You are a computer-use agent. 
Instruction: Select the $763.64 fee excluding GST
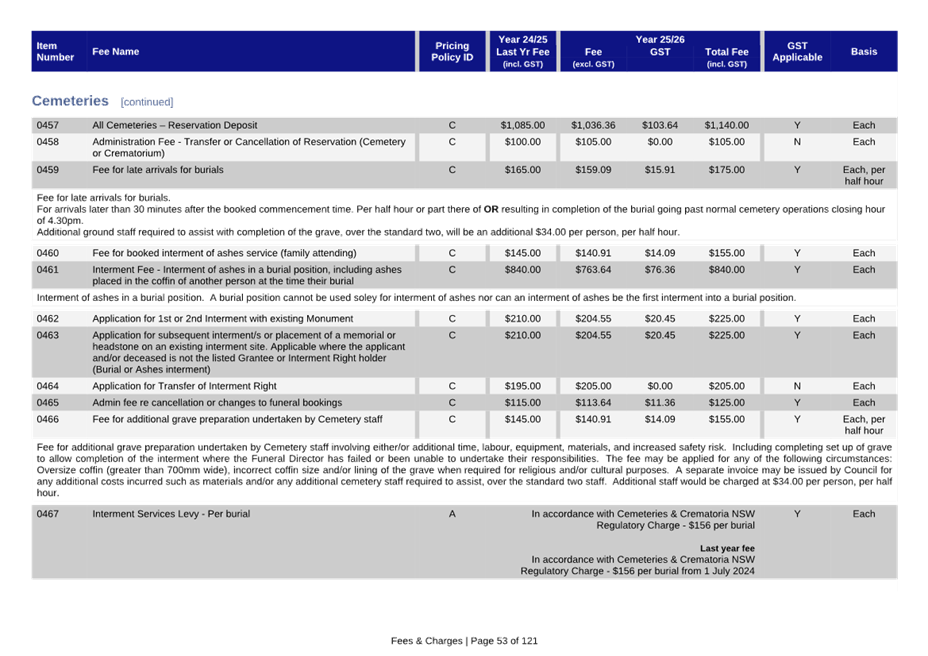pos(593,270)
